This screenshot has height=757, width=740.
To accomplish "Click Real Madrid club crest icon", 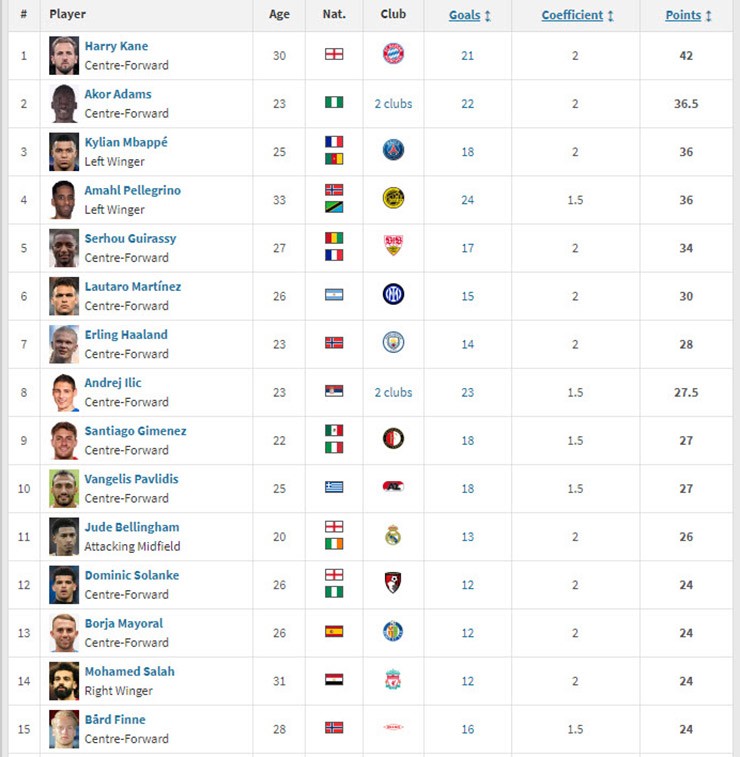I will coord(393,536).
